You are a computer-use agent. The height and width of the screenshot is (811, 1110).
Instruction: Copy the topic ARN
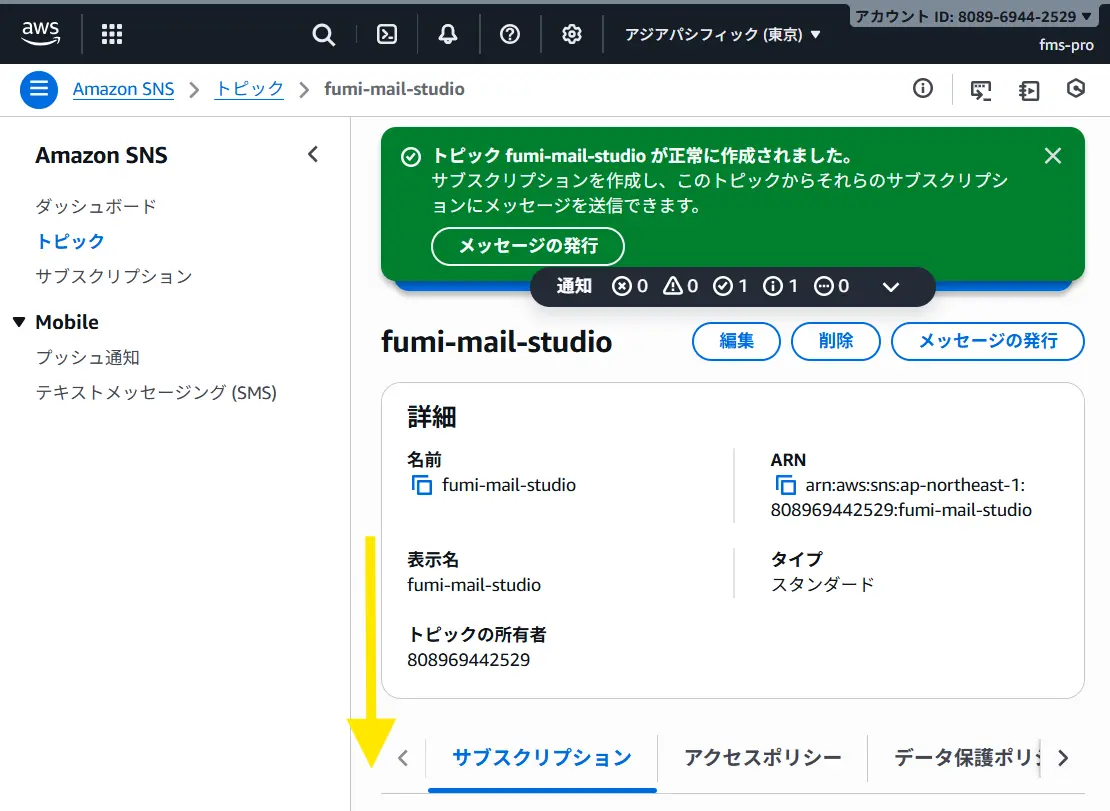point(785,485)
